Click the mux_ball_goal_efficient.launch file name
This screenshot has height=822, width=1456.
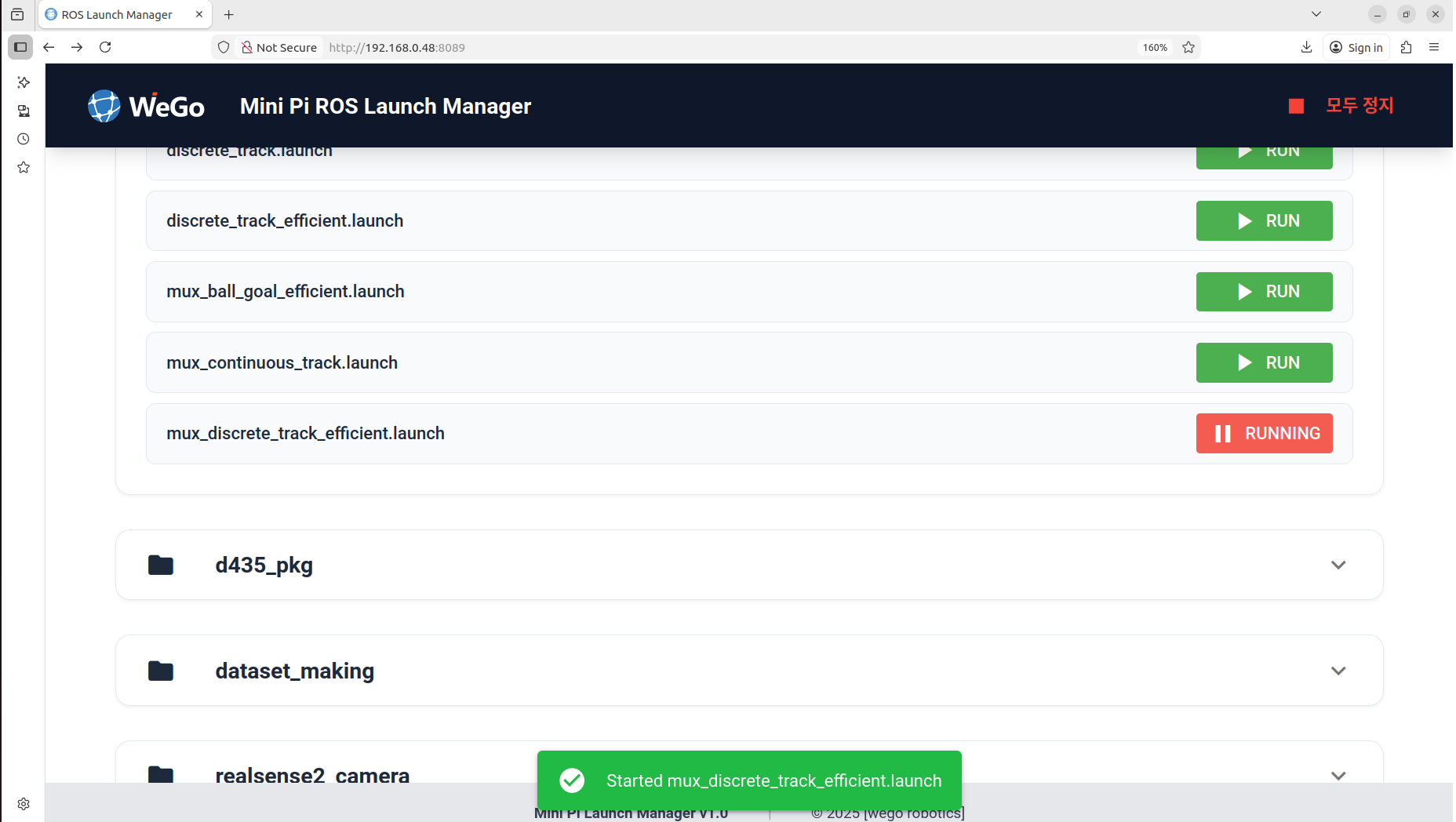click(x=286, y=292)
